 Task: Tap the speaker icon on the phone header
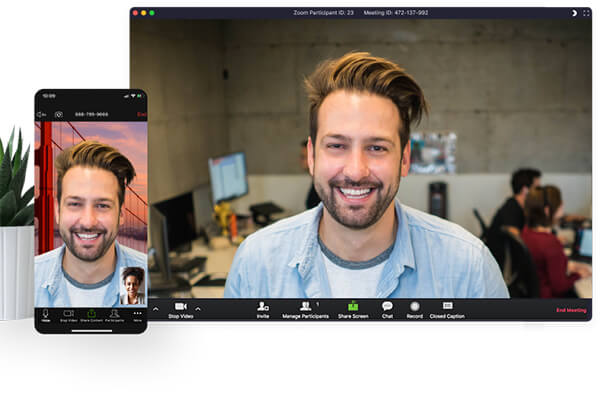(x=41, y=114)
